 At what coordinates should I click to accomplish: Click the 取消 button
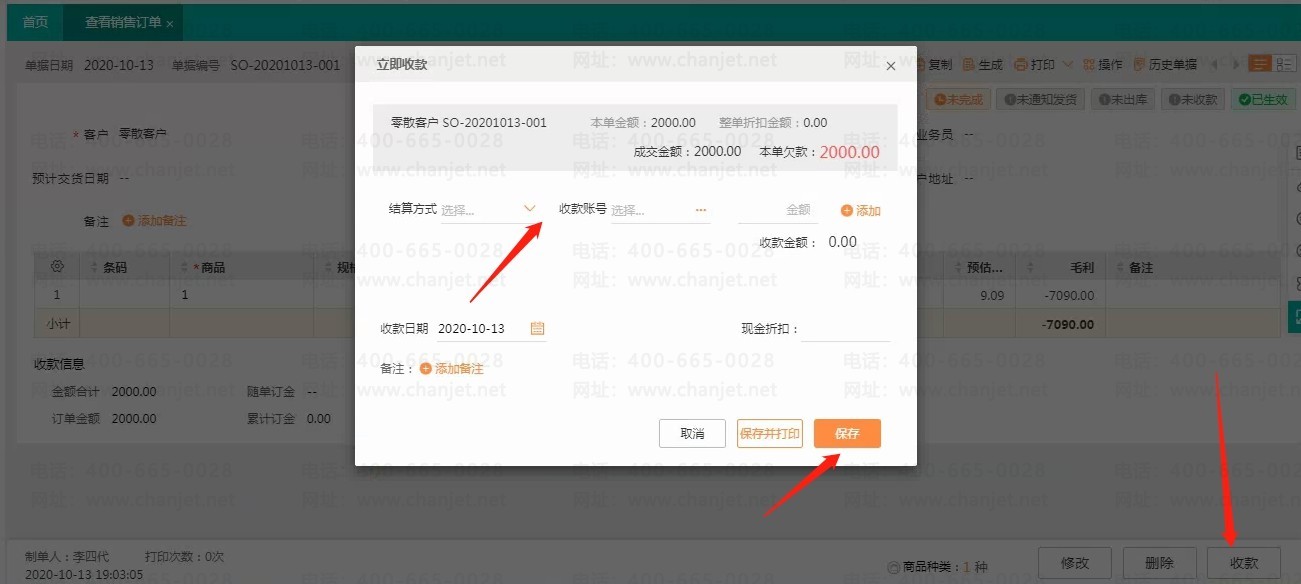[692, 433]
